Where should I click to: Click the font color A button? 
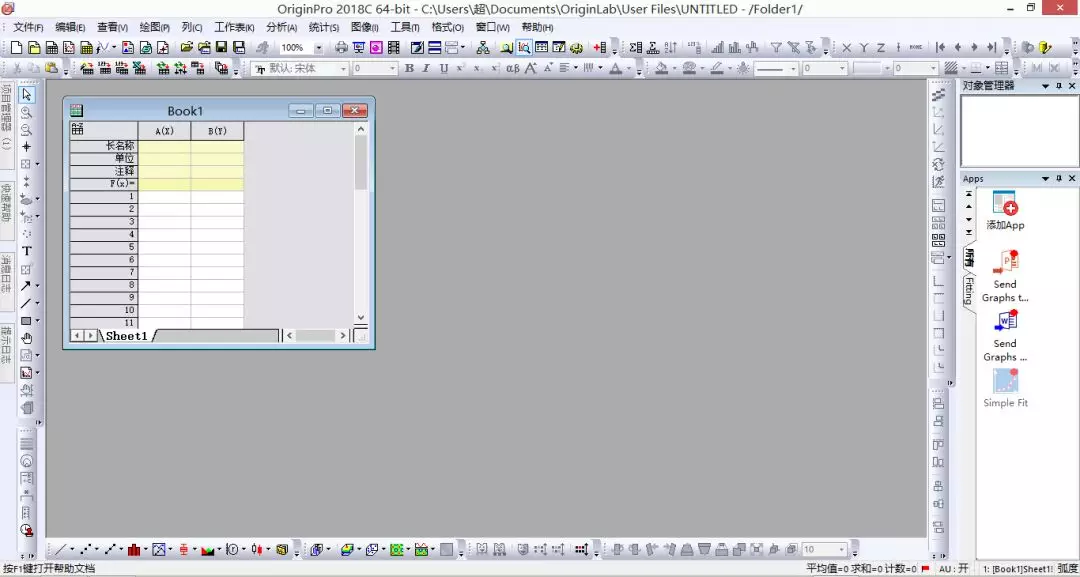[x=616, y=68]
